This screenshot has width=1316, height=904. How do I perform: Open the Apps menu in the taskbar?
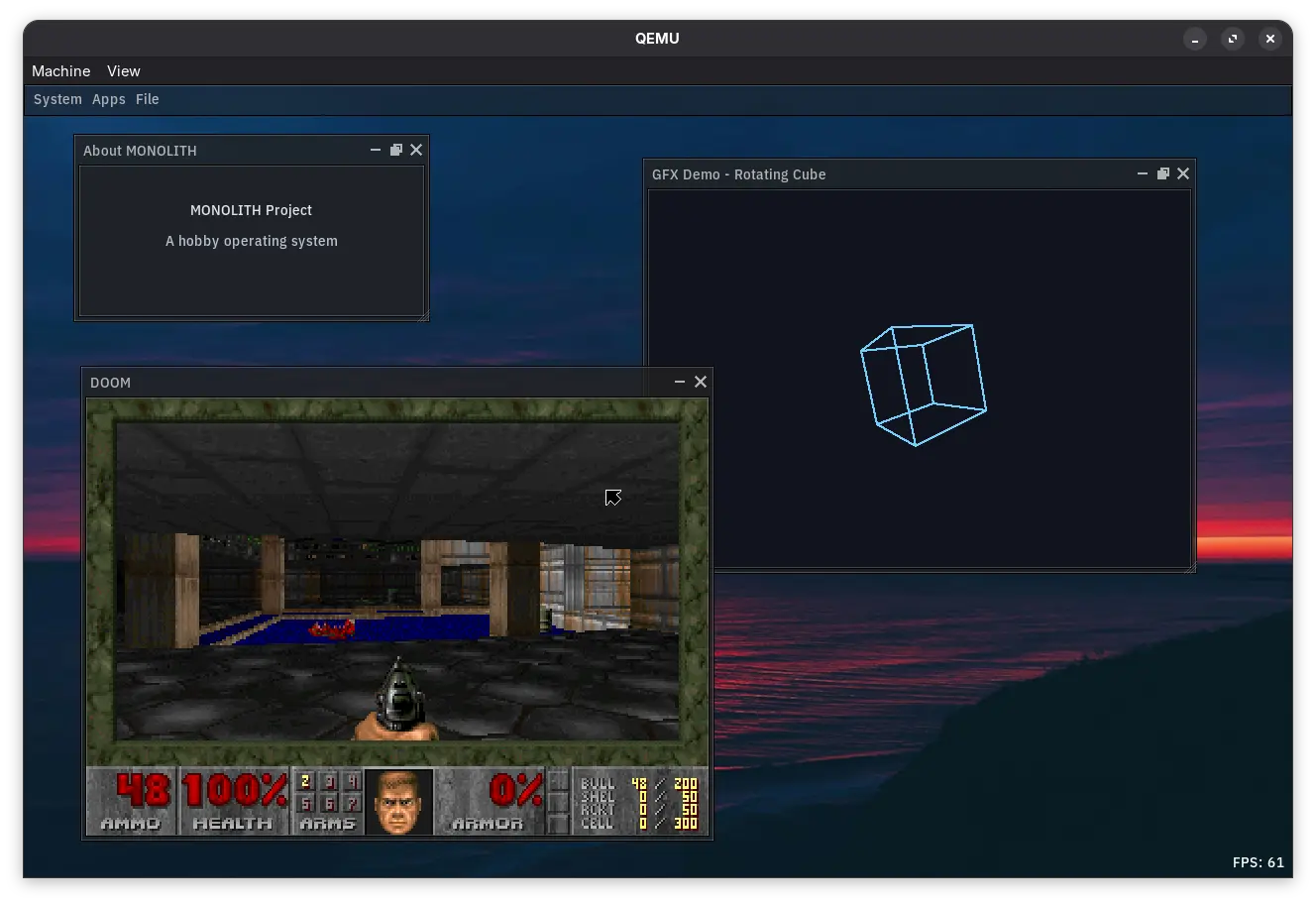click(x=108, y=99)
